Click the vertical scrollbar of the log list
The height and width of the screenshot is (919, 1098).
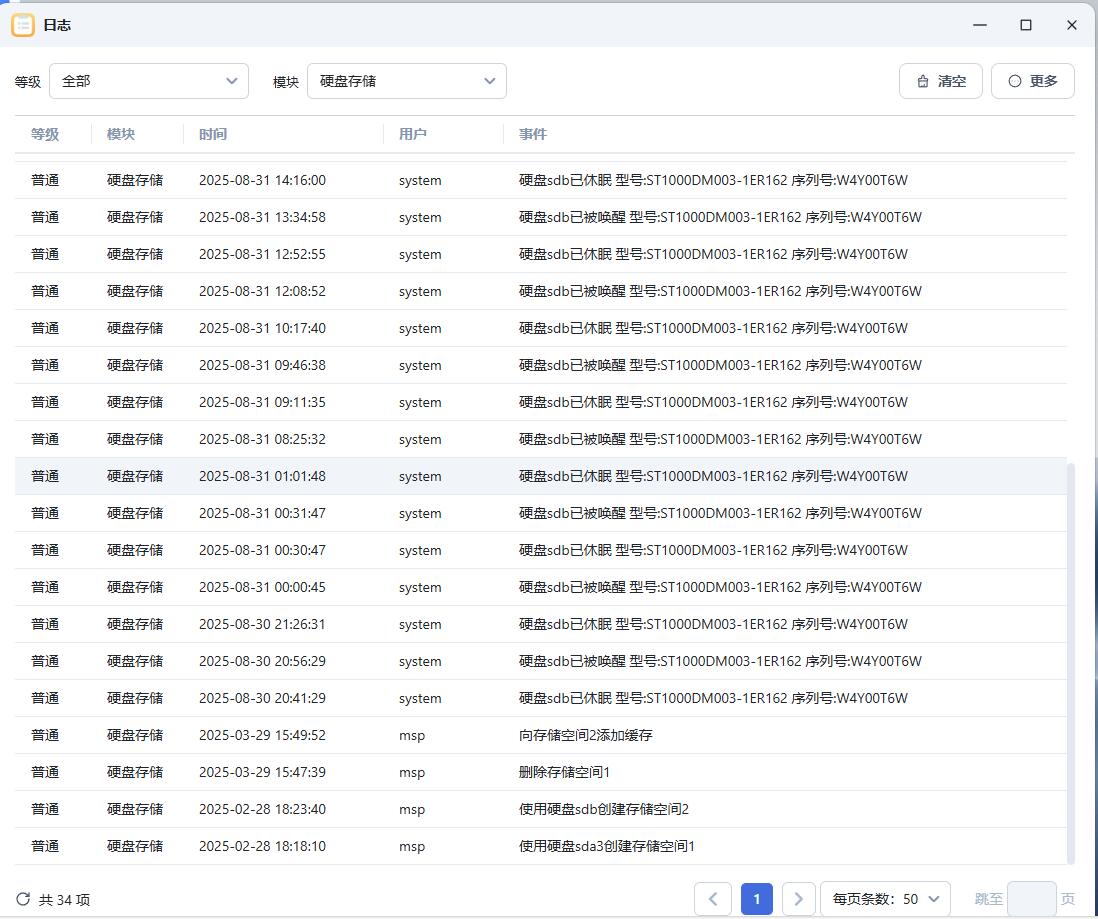(x=1071, y=660)
